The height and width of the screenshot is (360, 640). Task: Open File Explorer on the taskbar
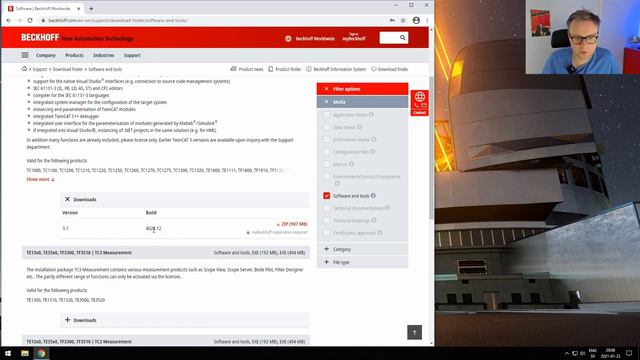[x=25, y=353]
